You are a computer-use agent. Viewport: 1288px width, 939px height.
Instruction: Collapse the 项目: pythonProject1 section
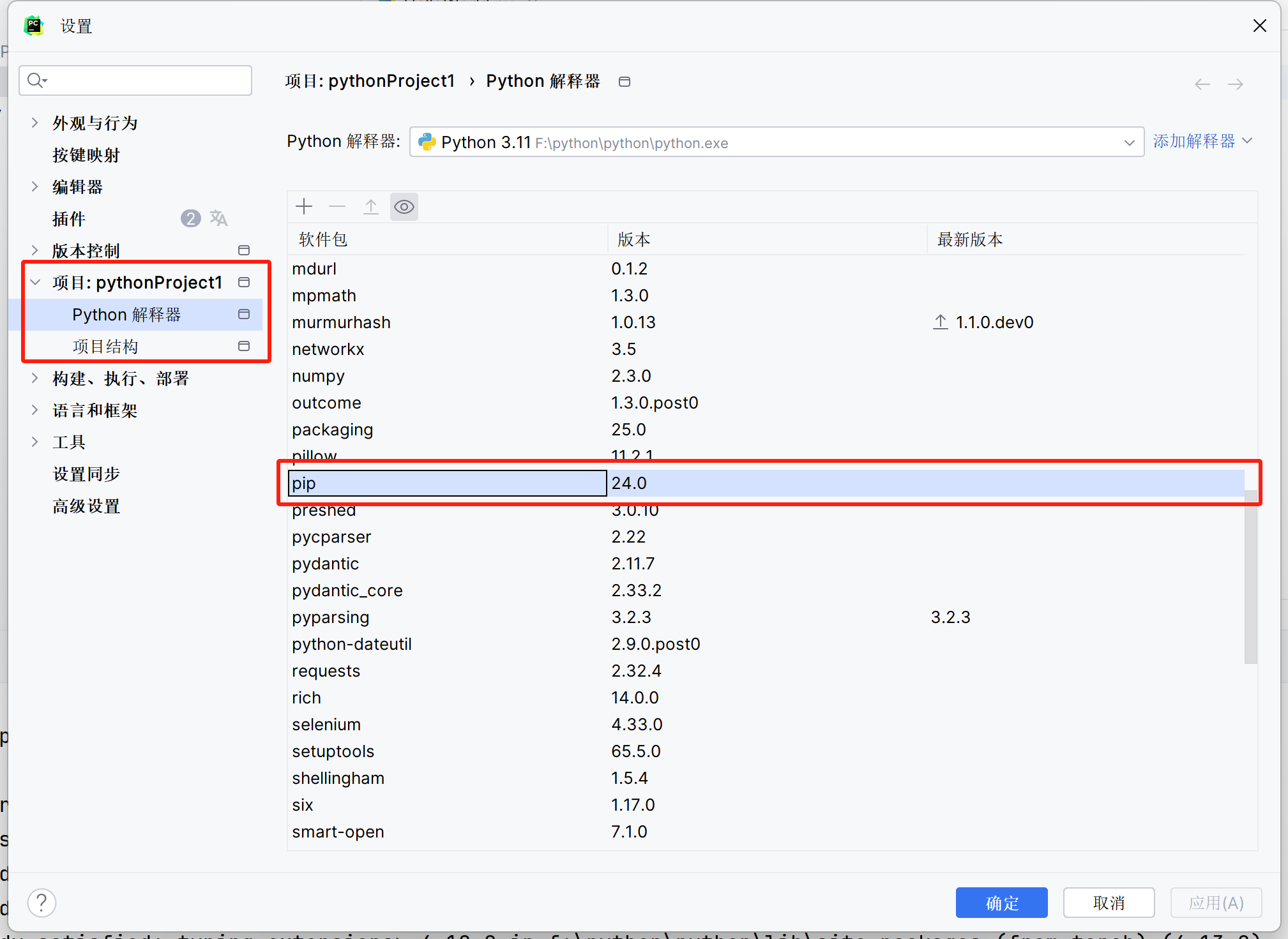click(x=35, y=282)
